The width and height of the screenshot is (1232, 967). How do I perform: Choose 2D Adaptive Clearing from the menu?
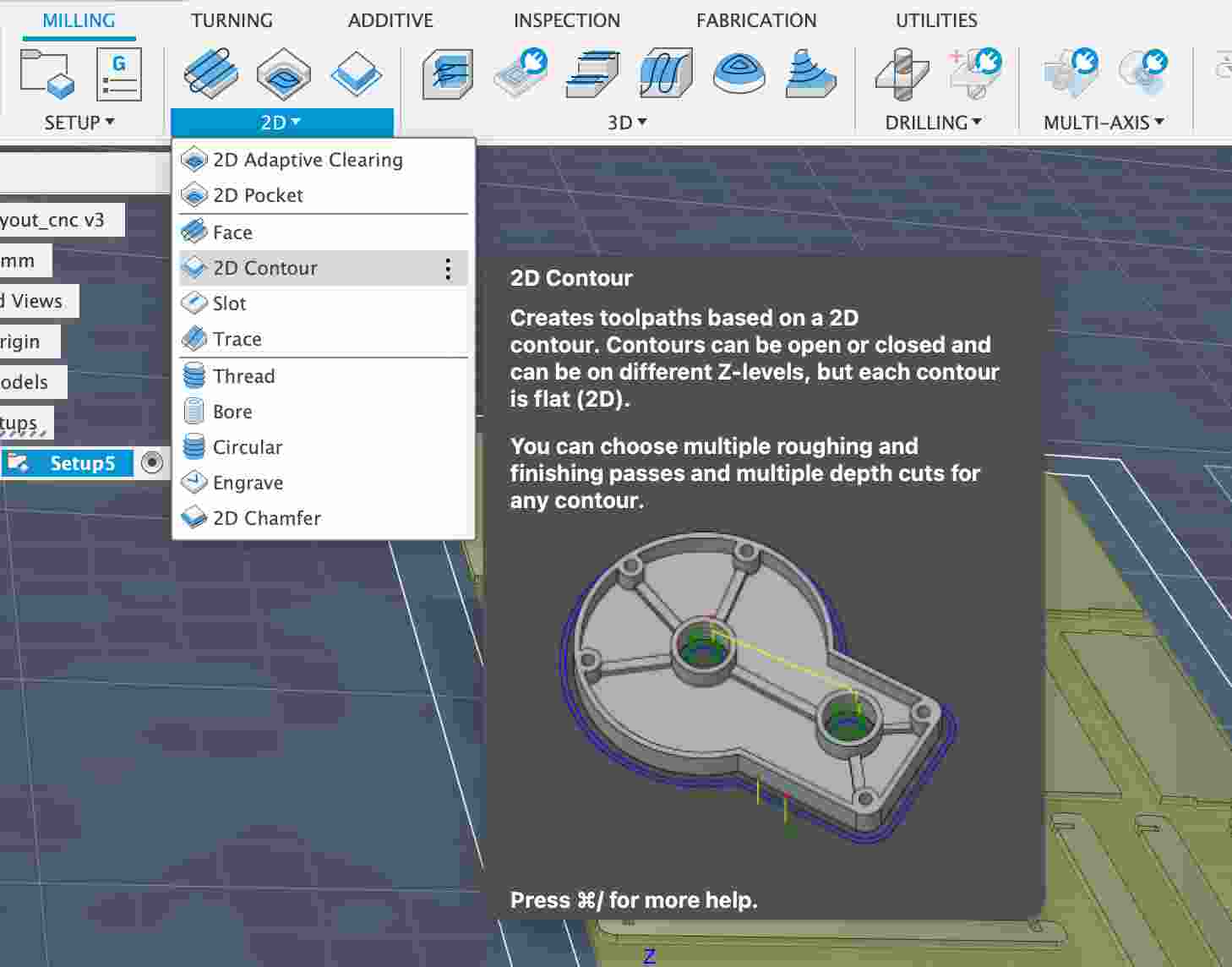(x=324, y=160)
